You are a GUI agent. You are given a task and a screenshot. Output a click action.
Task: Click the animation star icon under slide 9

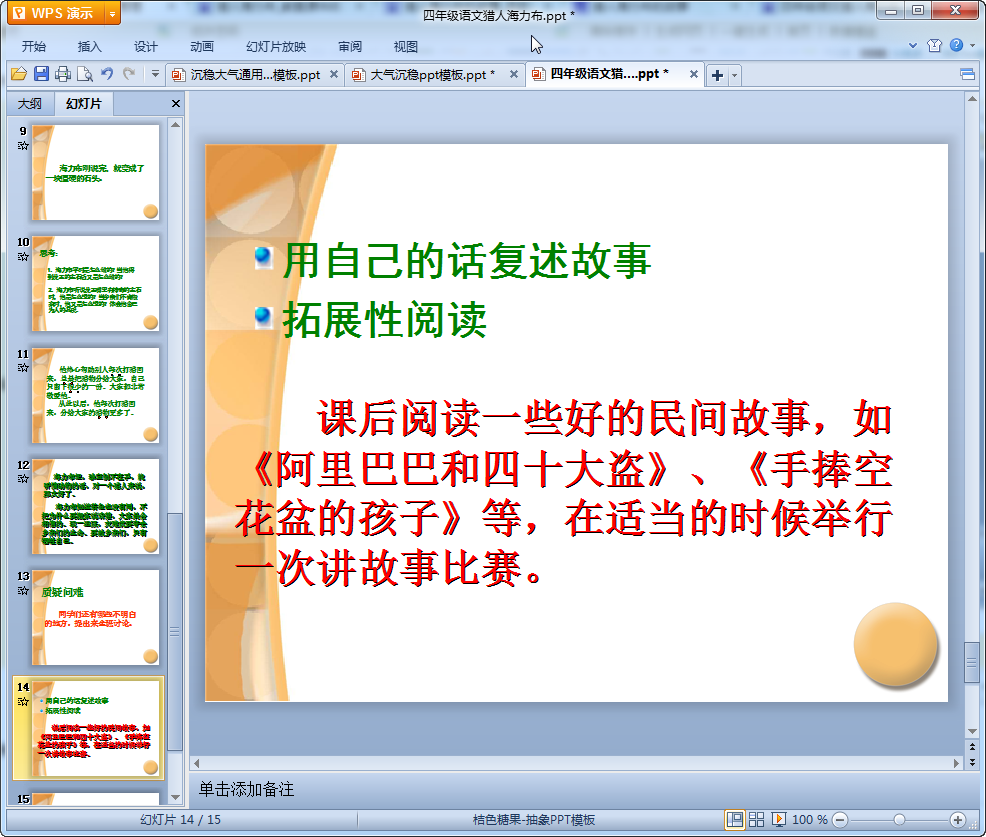click(23, 146)
